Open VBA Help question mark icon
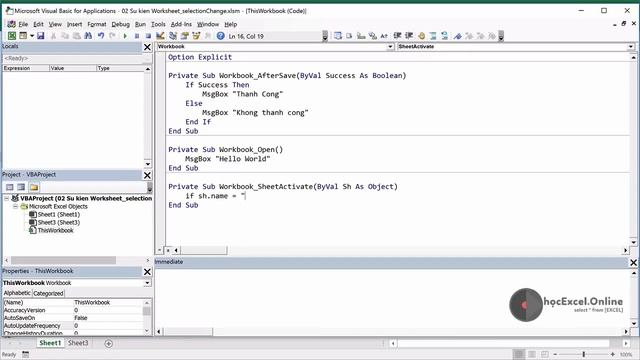 [220, 36]
